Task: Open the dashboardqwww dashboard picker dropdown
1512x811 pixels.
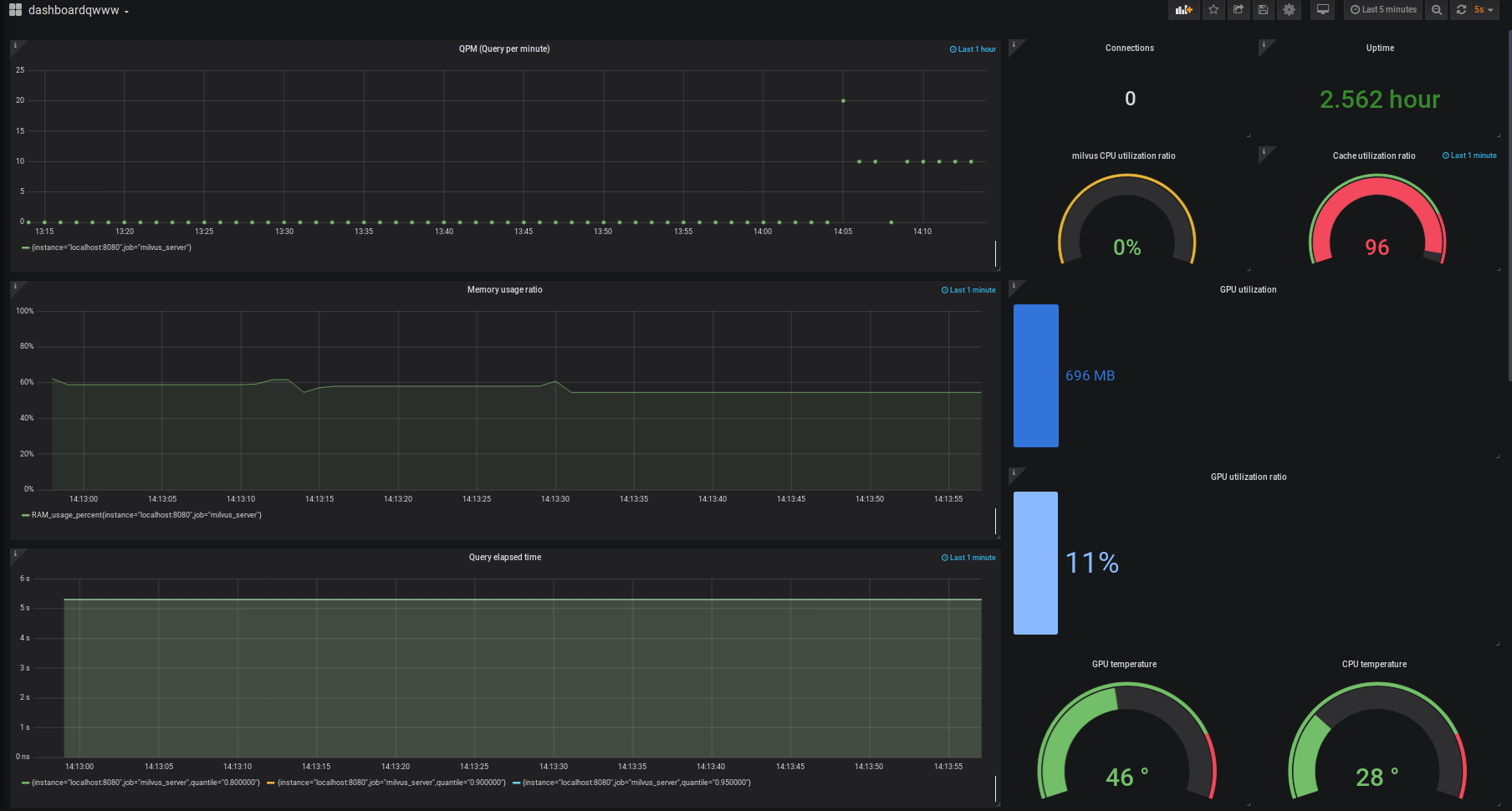Action: pos(79,10)
